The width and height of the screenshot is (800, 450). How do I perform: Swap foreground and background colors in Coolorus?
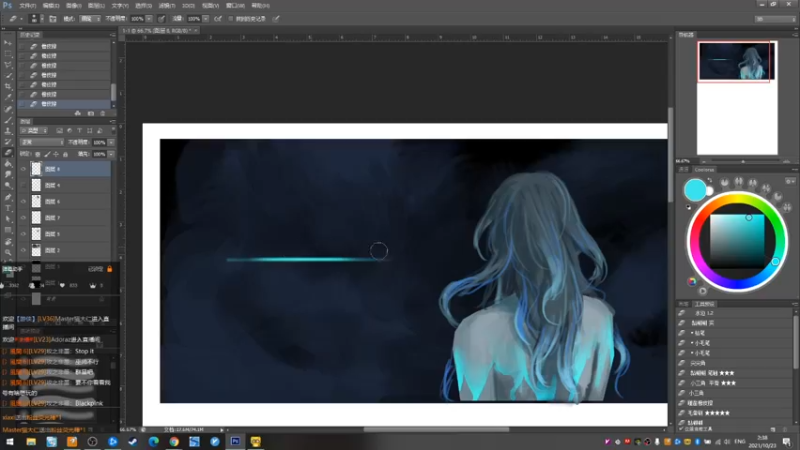710,180
